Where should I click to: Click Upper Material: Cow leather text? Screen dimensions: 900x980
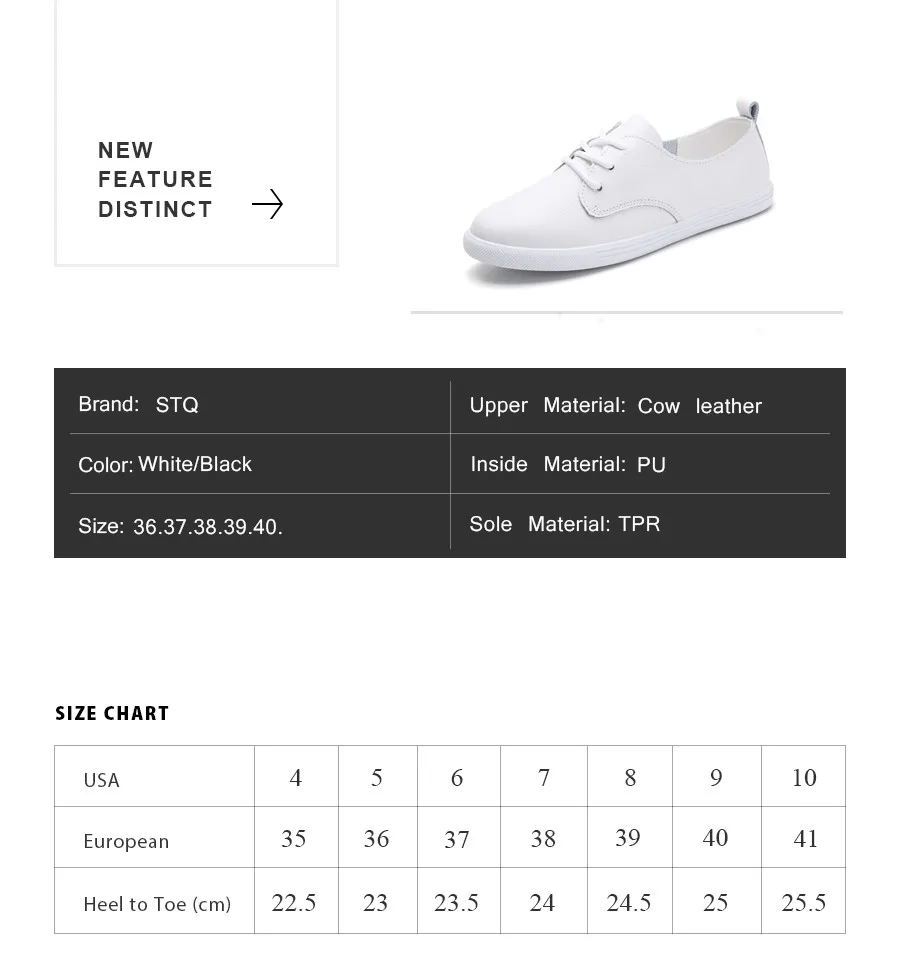click(616, 406)
